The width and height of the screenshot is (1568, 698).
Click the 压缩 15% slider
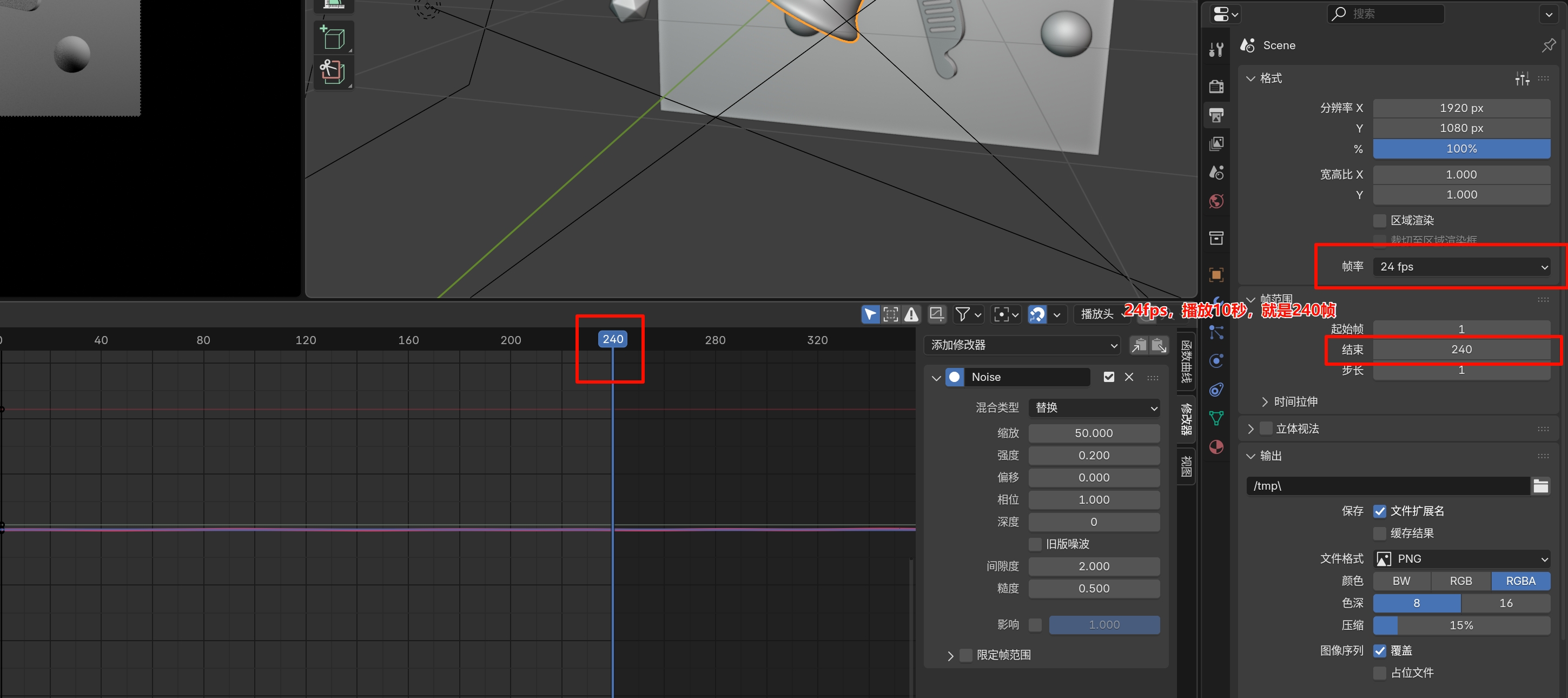pyautogui.click(x=1461, y=625)
